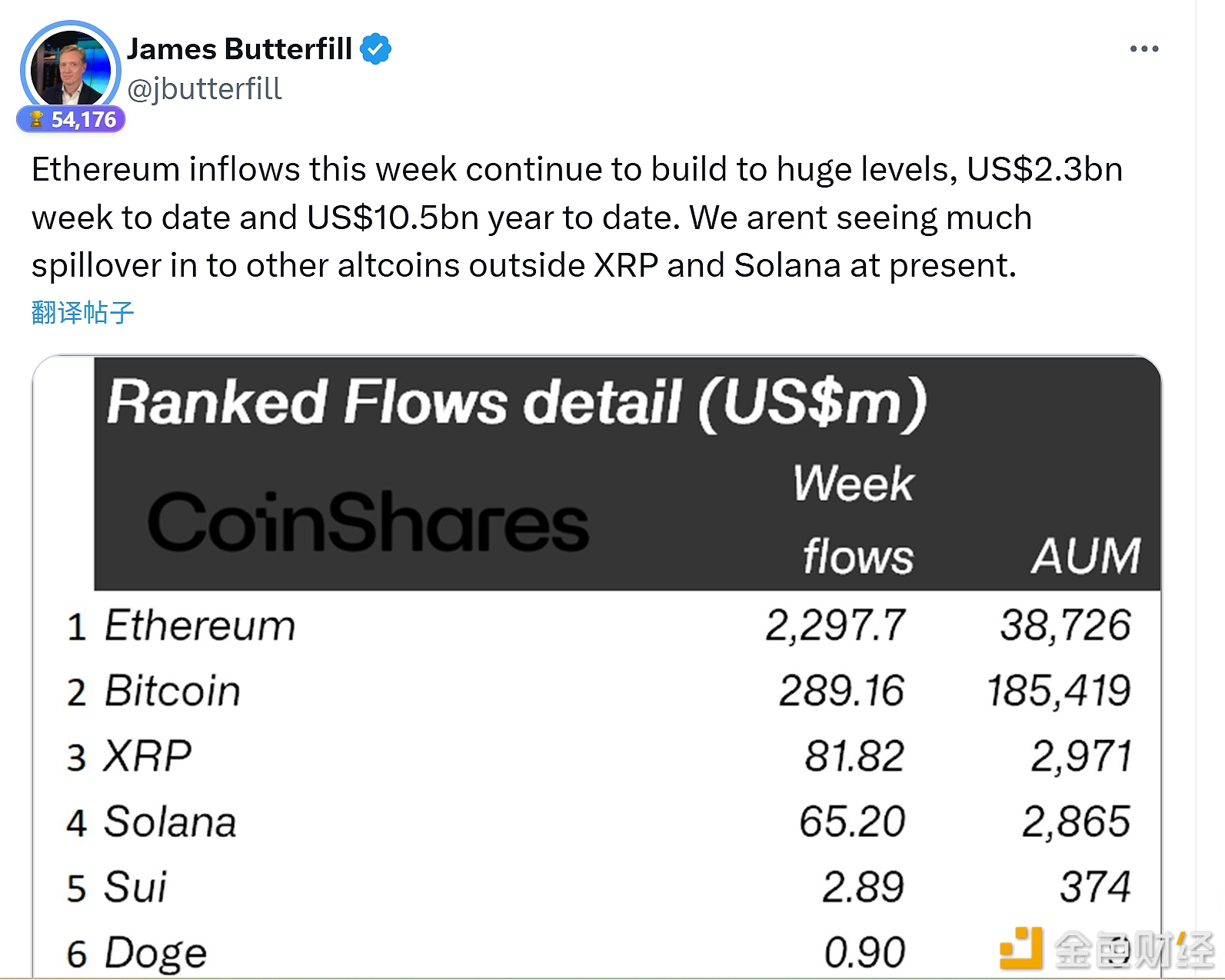Open James Butterfill's profile avatar
The image size is (1225, 980).
[70, 69]
